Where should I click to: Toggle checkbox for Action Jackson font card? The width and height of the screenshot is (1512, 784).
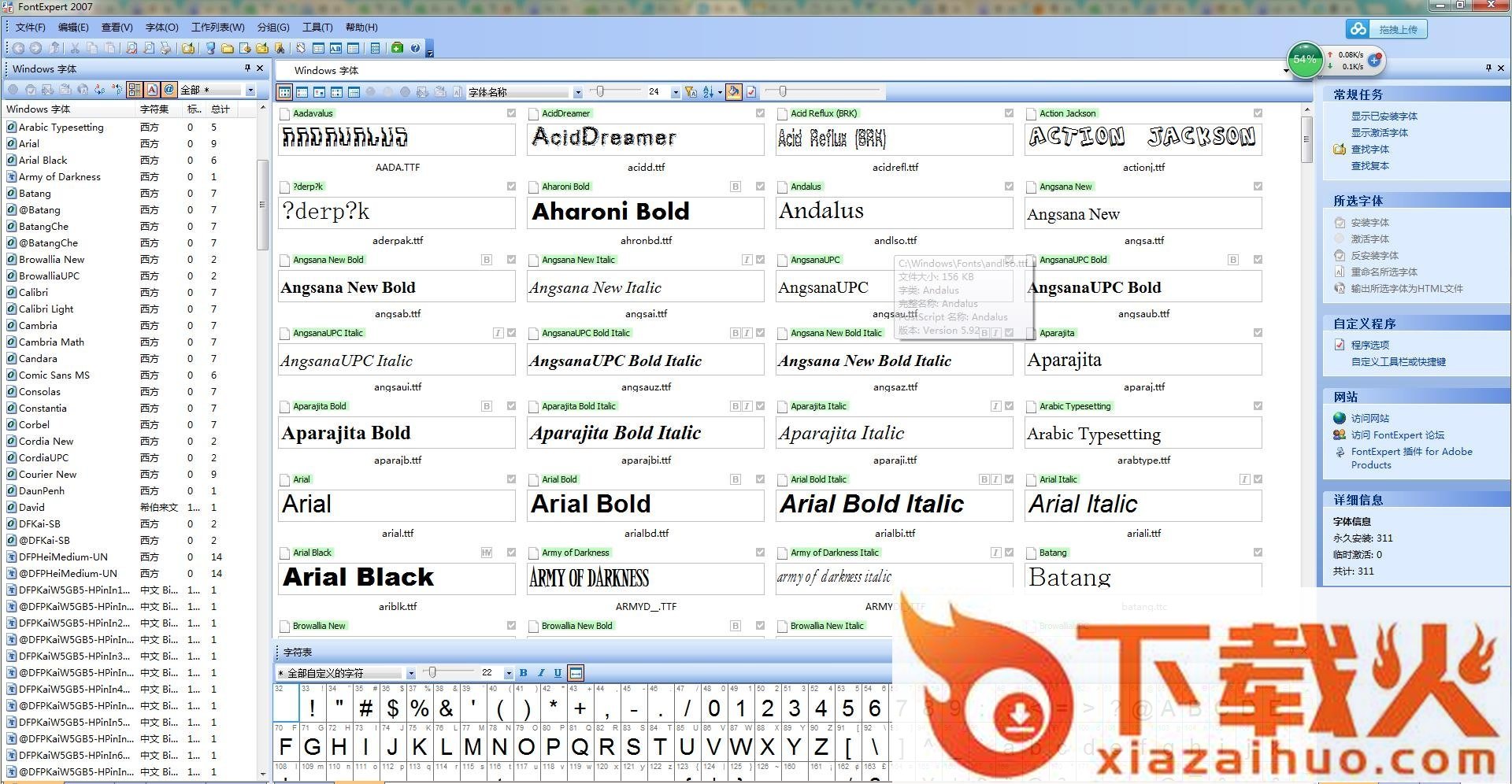tap(1258, 113)
